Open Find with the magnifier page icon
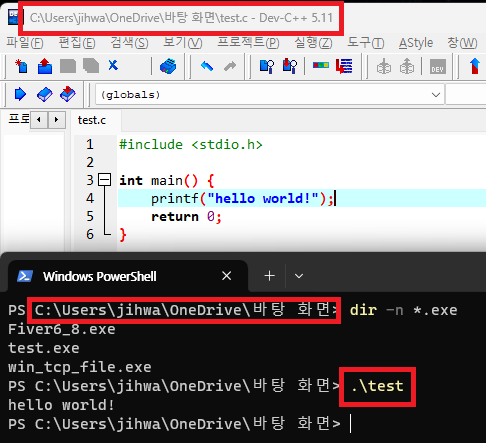The width and height of the screenshot is (486, 443). [x=267, y=66]
